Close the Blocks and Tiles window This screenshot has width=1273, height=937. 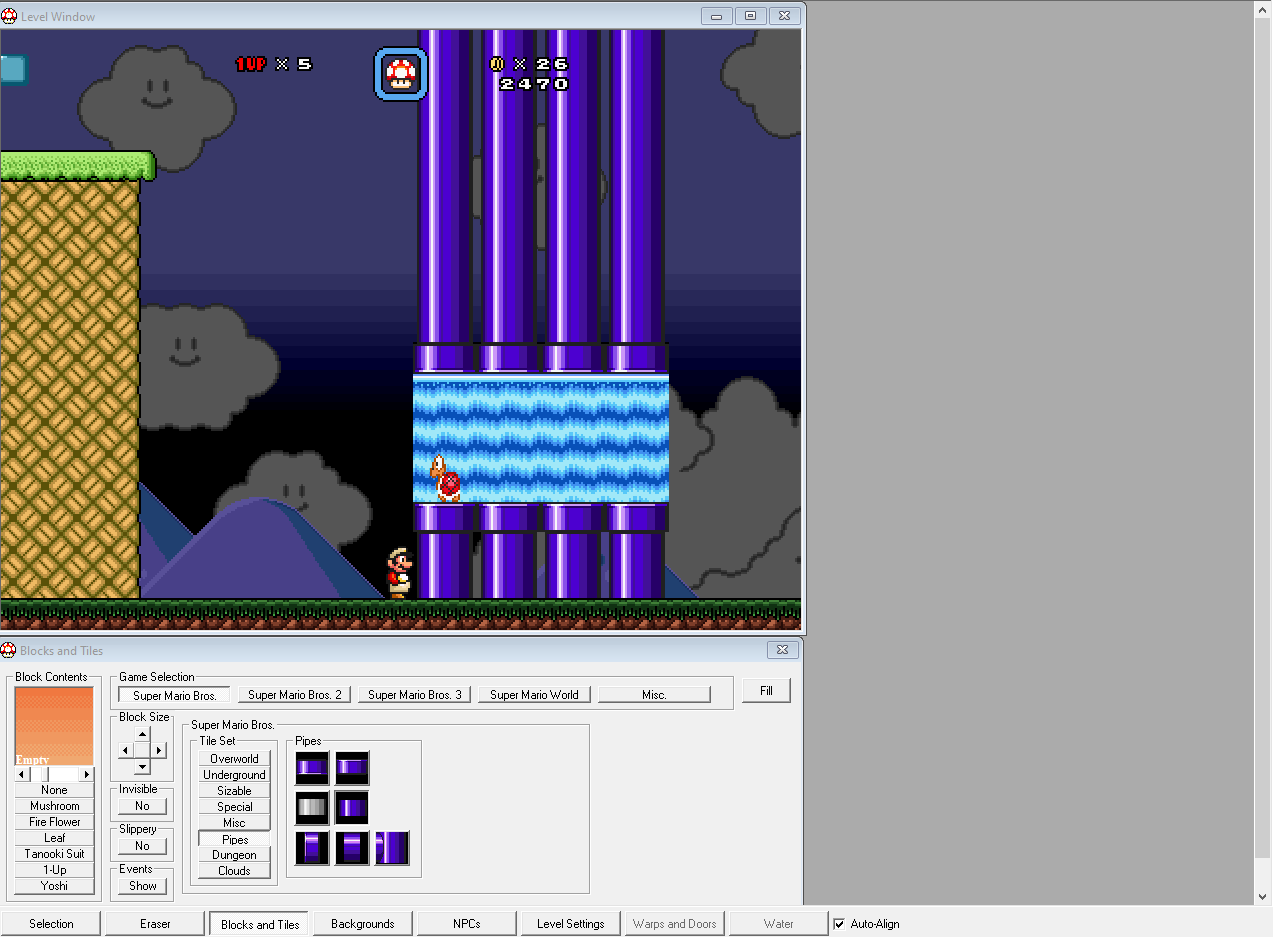(x=784, y=650)
